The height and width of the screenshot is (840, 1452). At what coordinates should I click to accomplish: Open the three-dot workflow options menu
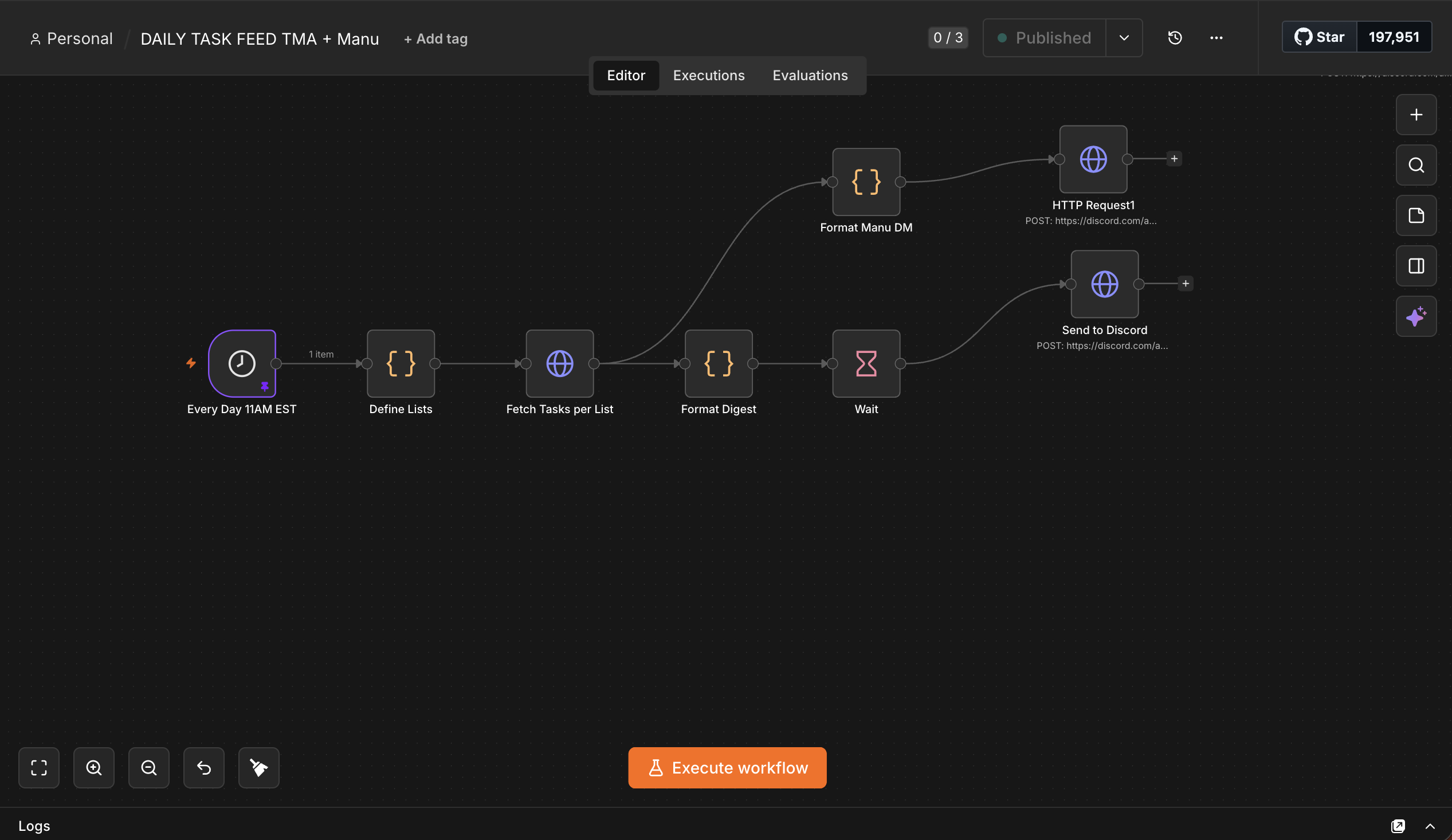tap(1216, 38)
